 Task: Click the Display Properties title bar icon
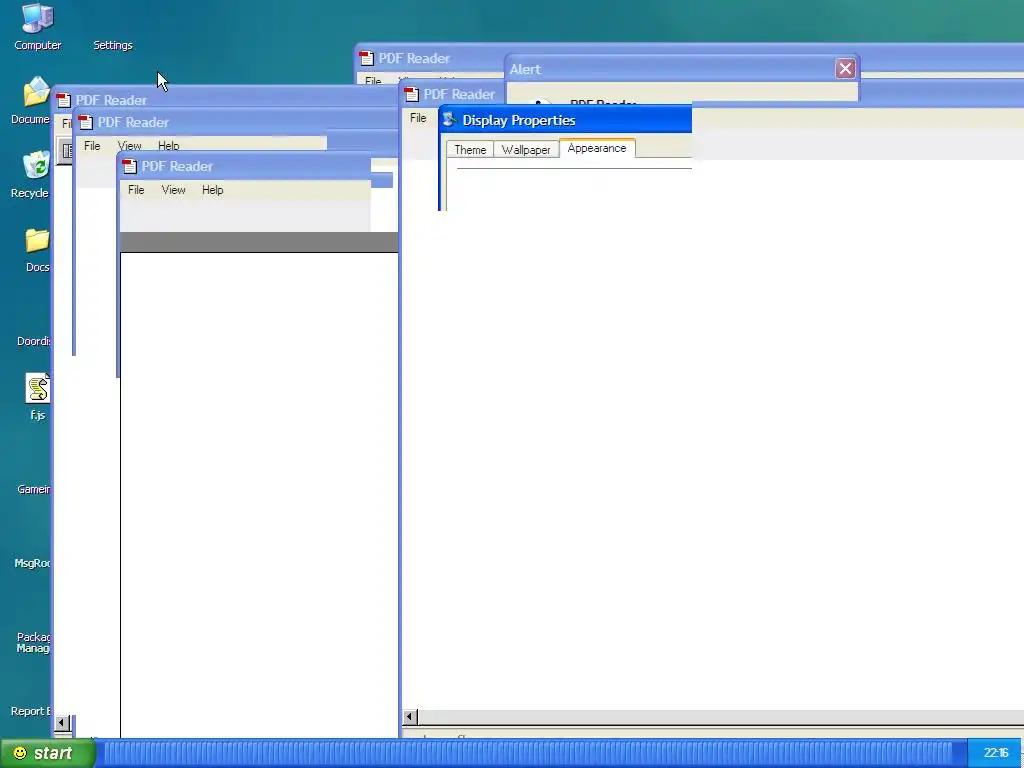(449, 120)
